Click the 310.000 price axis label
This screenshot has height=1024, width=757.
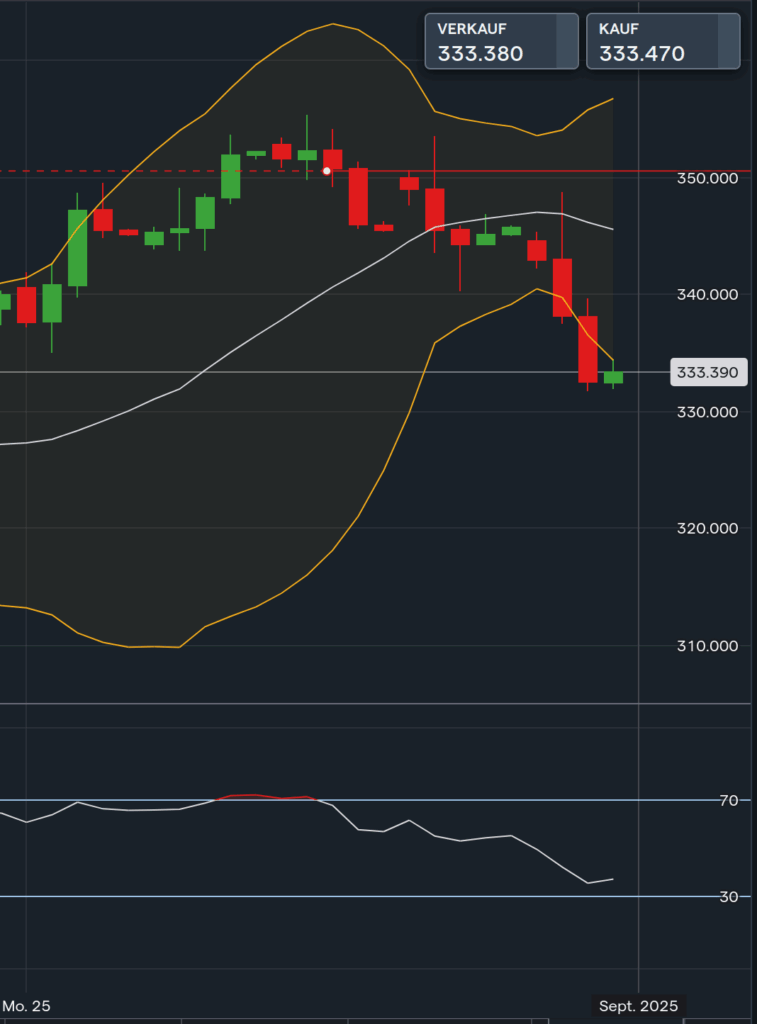(707, 646)
